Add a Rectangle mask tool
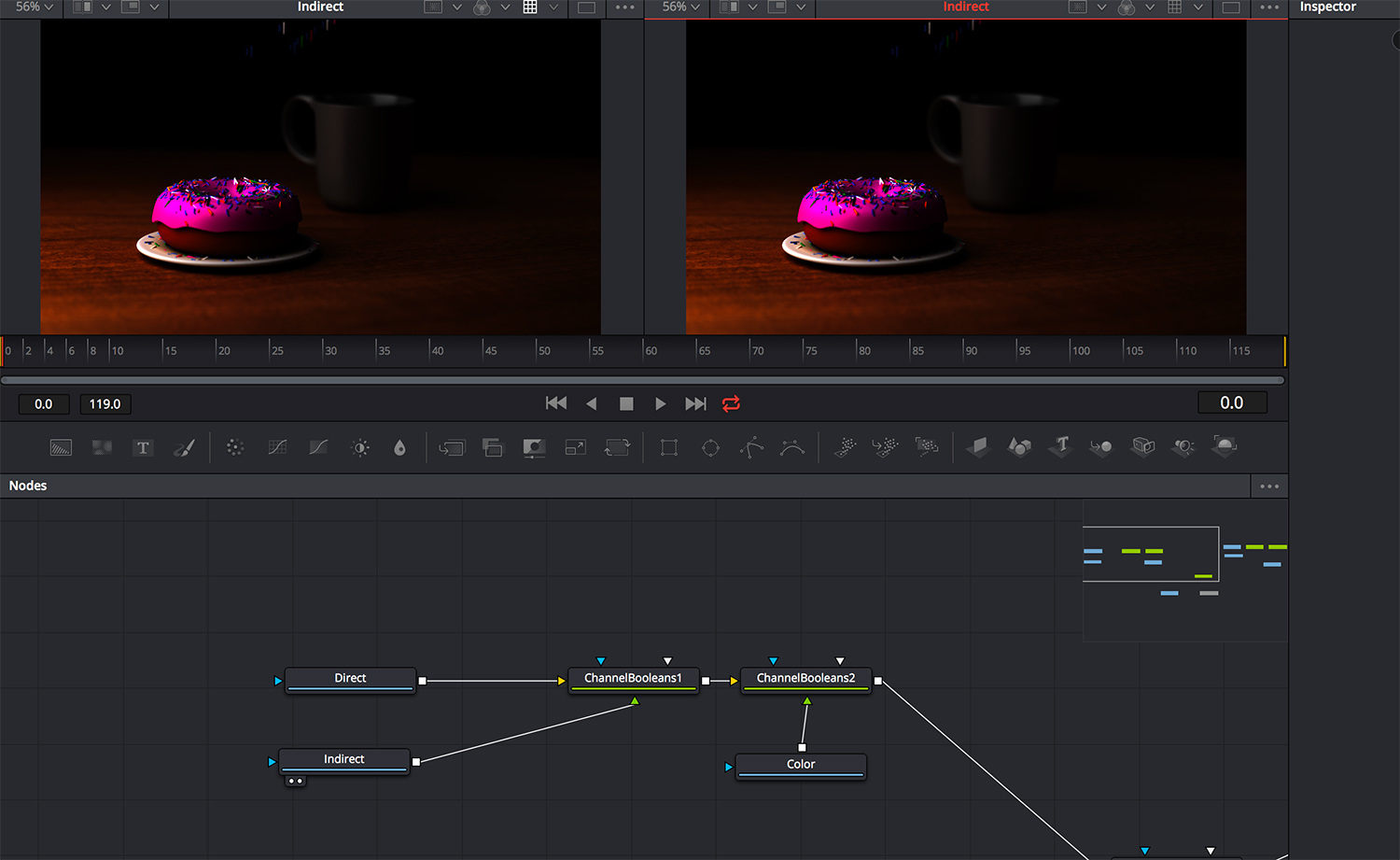Viewport: 1400px width, 860px height. pos(669,448)
